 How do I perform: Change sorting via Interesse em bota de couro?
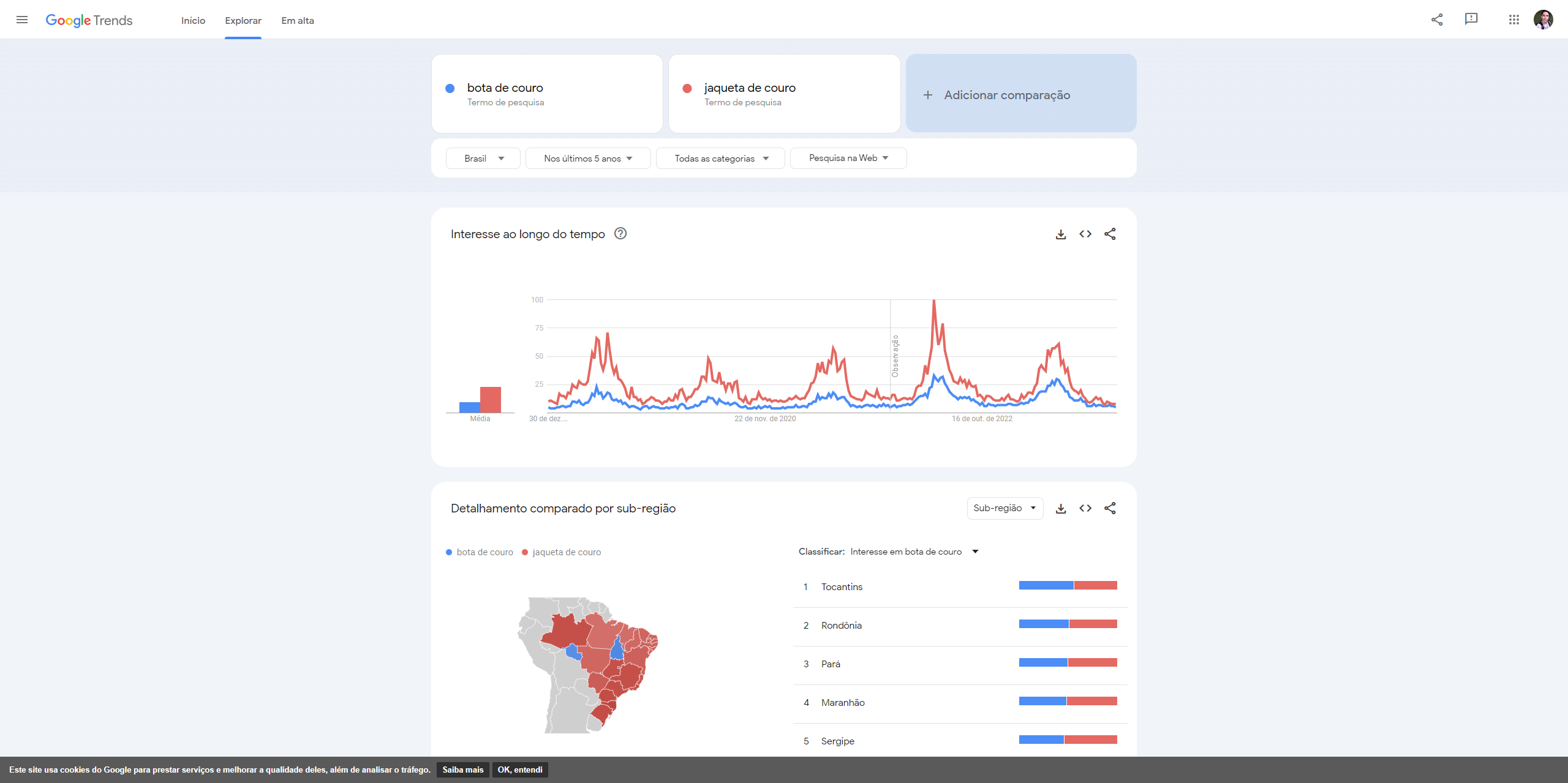click(913, 551)
